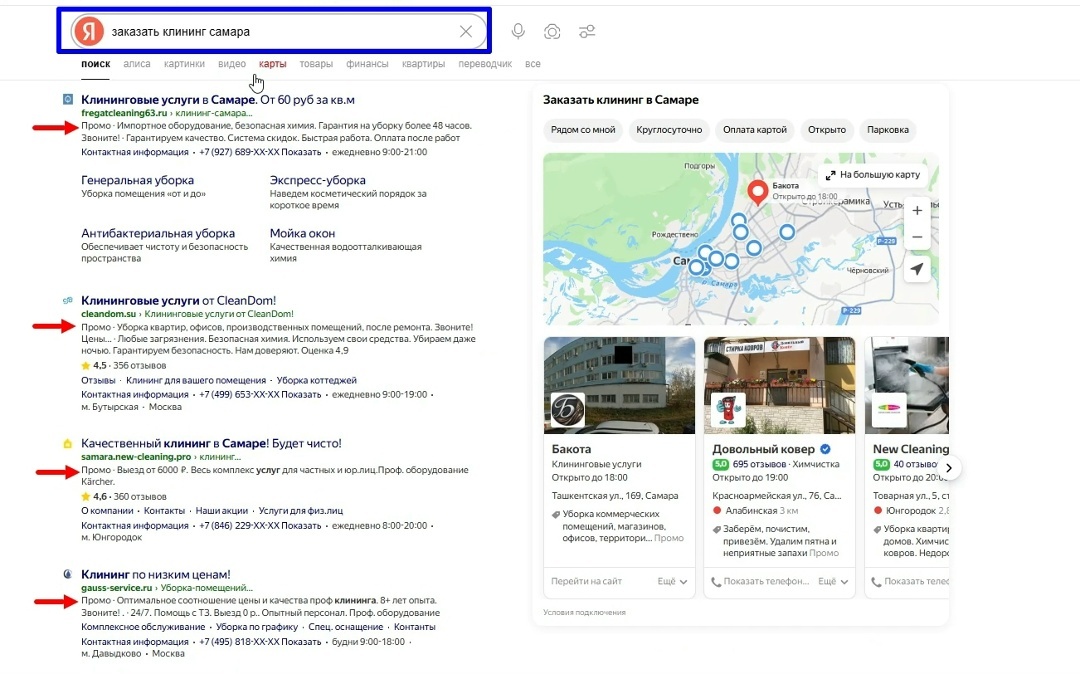1080x674 pixels.
Task: Click the Бакота logo badge on its photo
Action: click(x=568, y=410)
